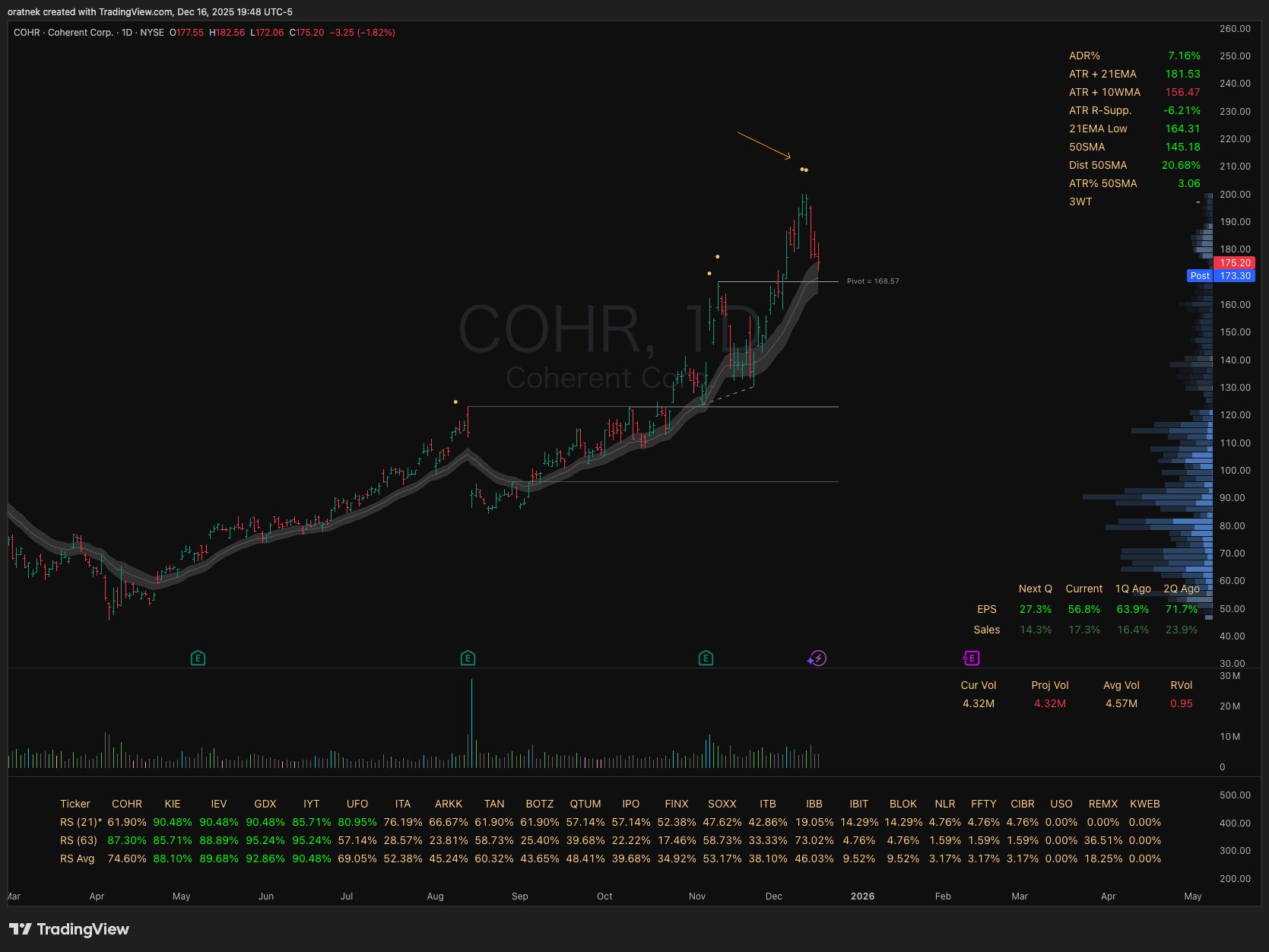Select the Avg Vol value '4.57M'
Viewport: 1269px width, 952px height.
[x=1121, y=703]
